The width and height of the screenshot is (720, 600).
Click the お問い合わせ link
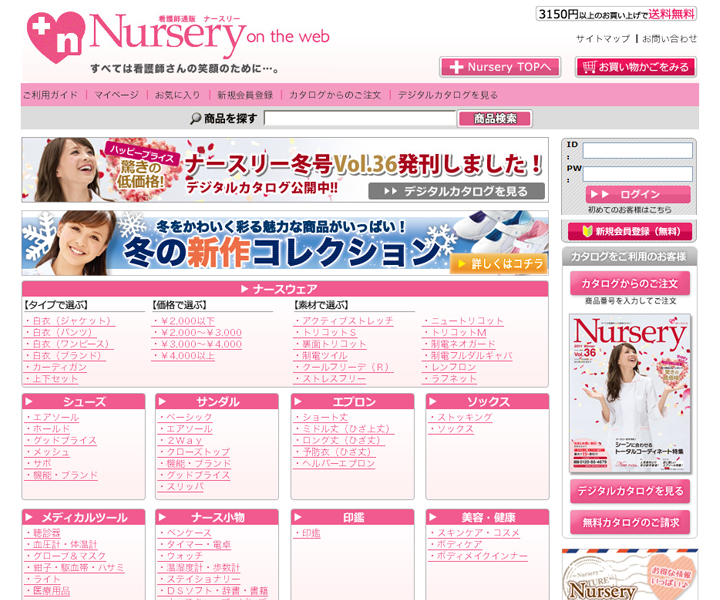(x=669, y=39)
